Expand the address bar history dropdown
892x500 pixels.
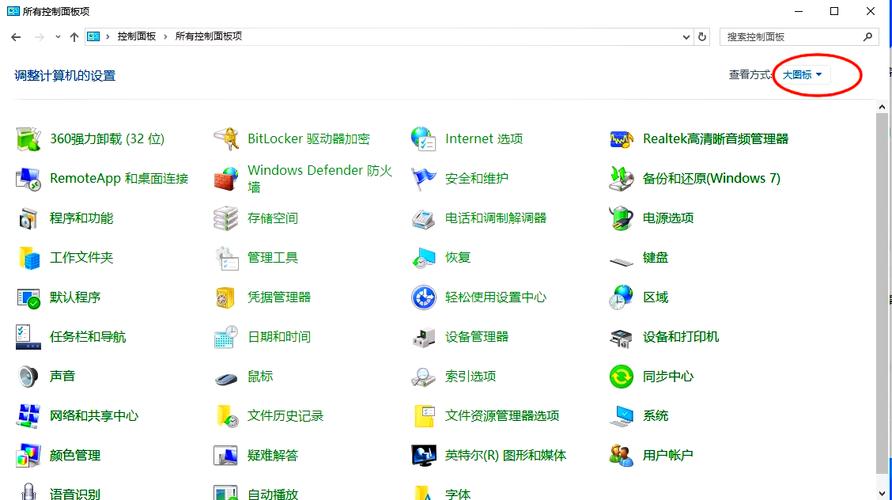pos(686,37)
